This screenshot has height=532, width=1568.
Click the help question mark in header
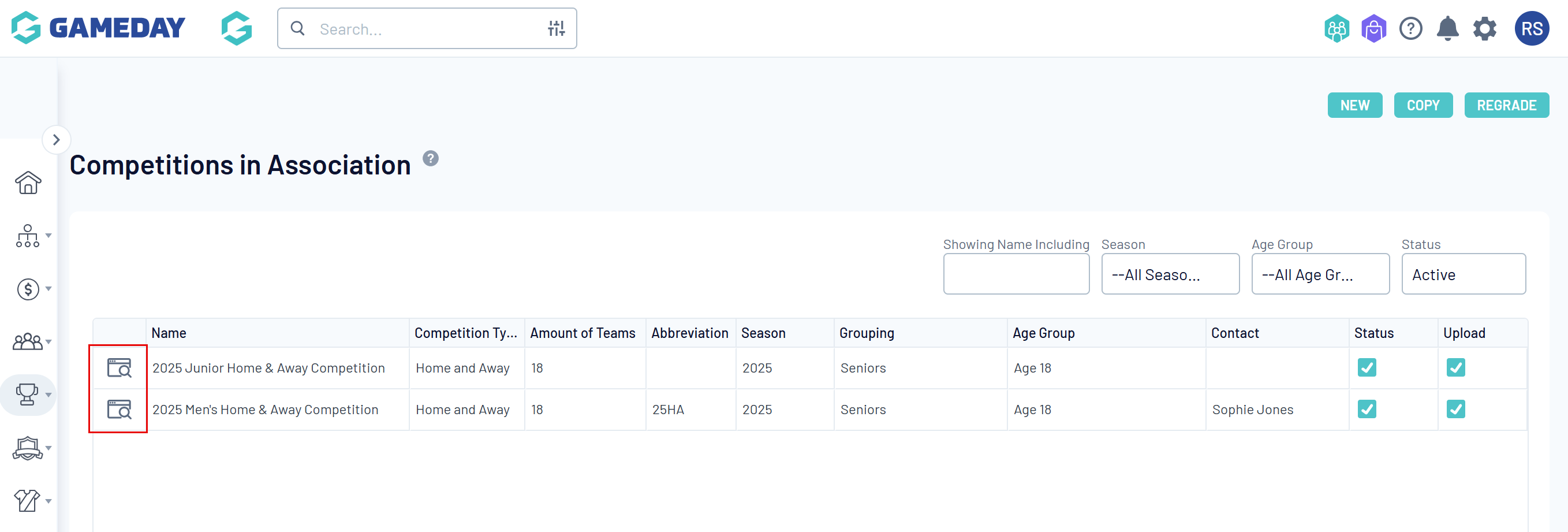point(1410,29)
